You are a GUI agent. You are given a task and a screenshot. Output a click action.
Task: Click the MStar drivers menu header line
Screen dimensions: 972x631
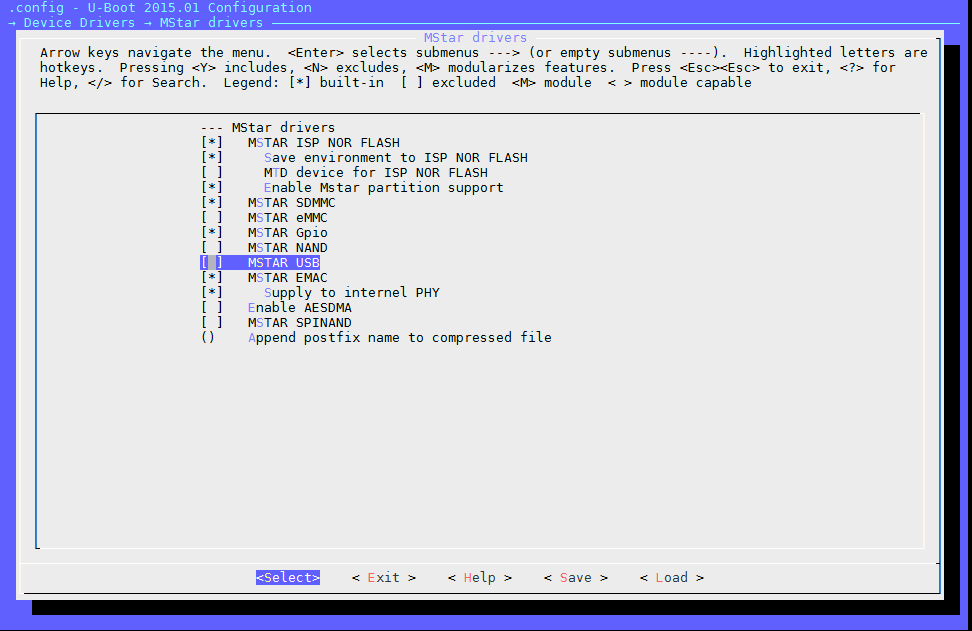(x=283, y=128)
